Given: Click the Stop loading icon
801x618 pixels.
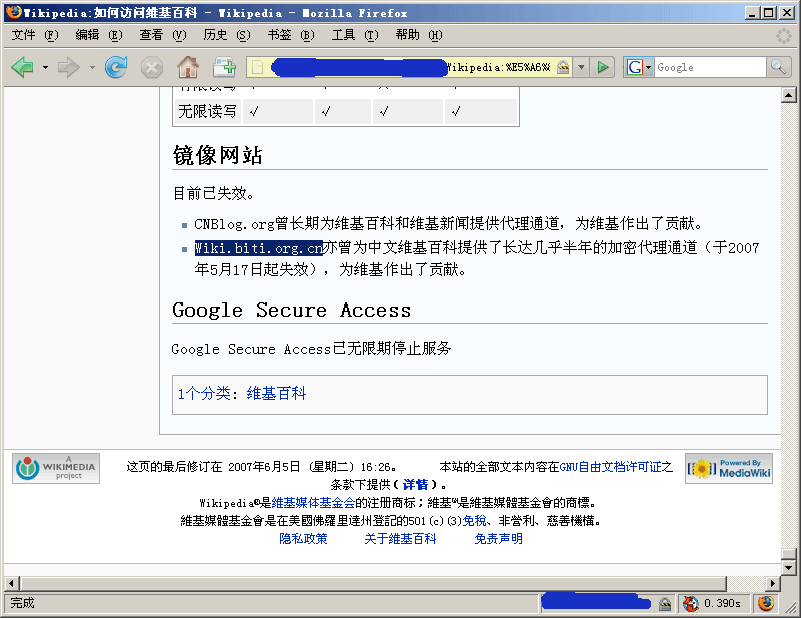Looking at the screenshot, I should (x=152, y=67).
